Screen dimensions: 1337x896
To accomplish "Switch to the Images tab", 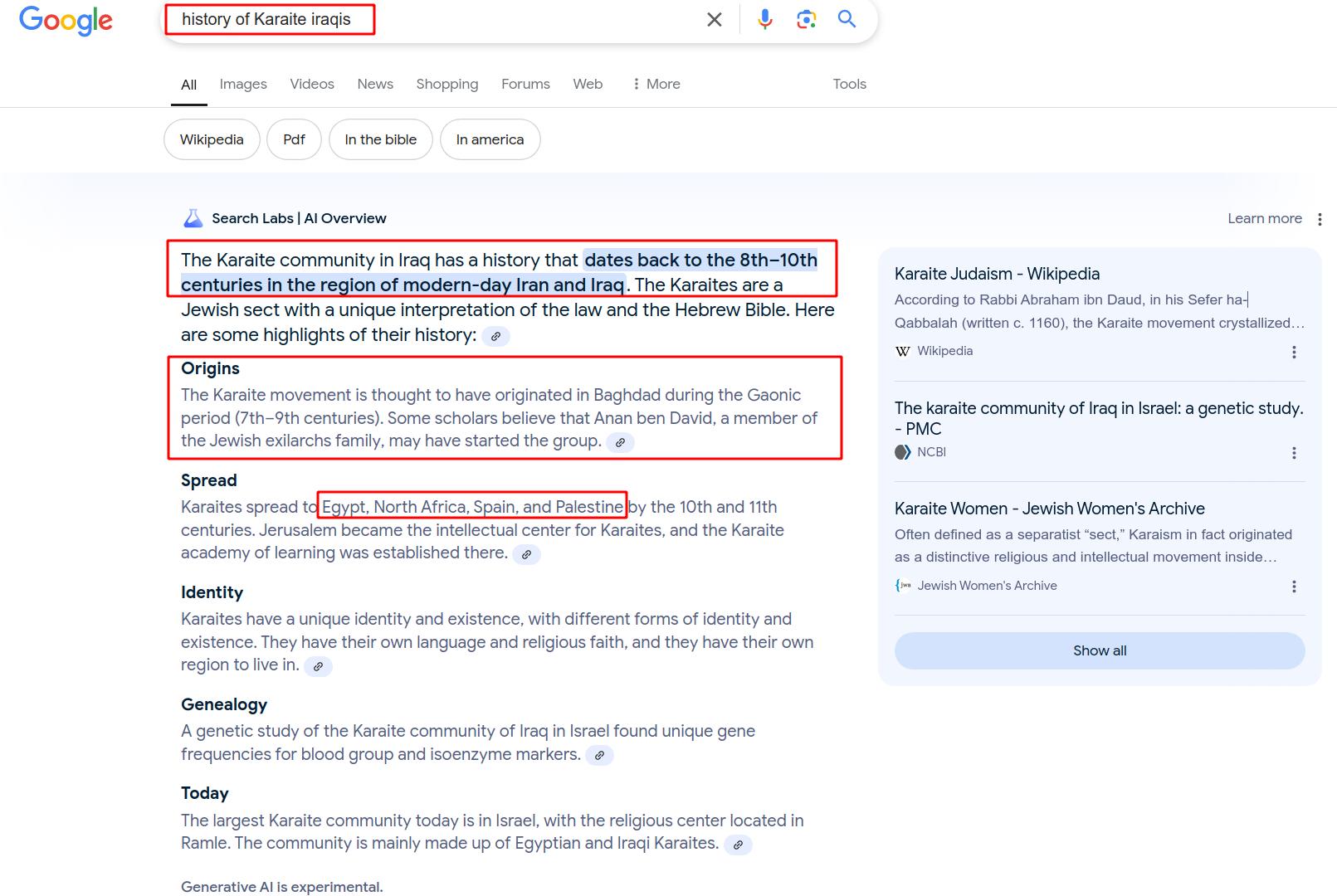I will pos(243,84).
